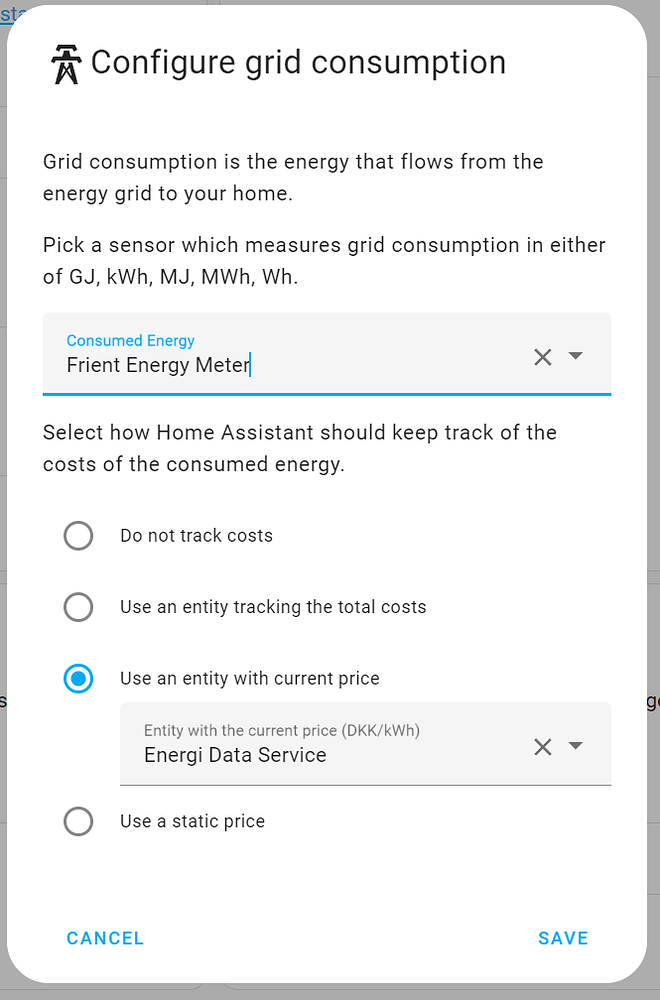Choose Use an entity tracking the total costs
This screenshot has height=1000, width=660.
click(78, 607)
